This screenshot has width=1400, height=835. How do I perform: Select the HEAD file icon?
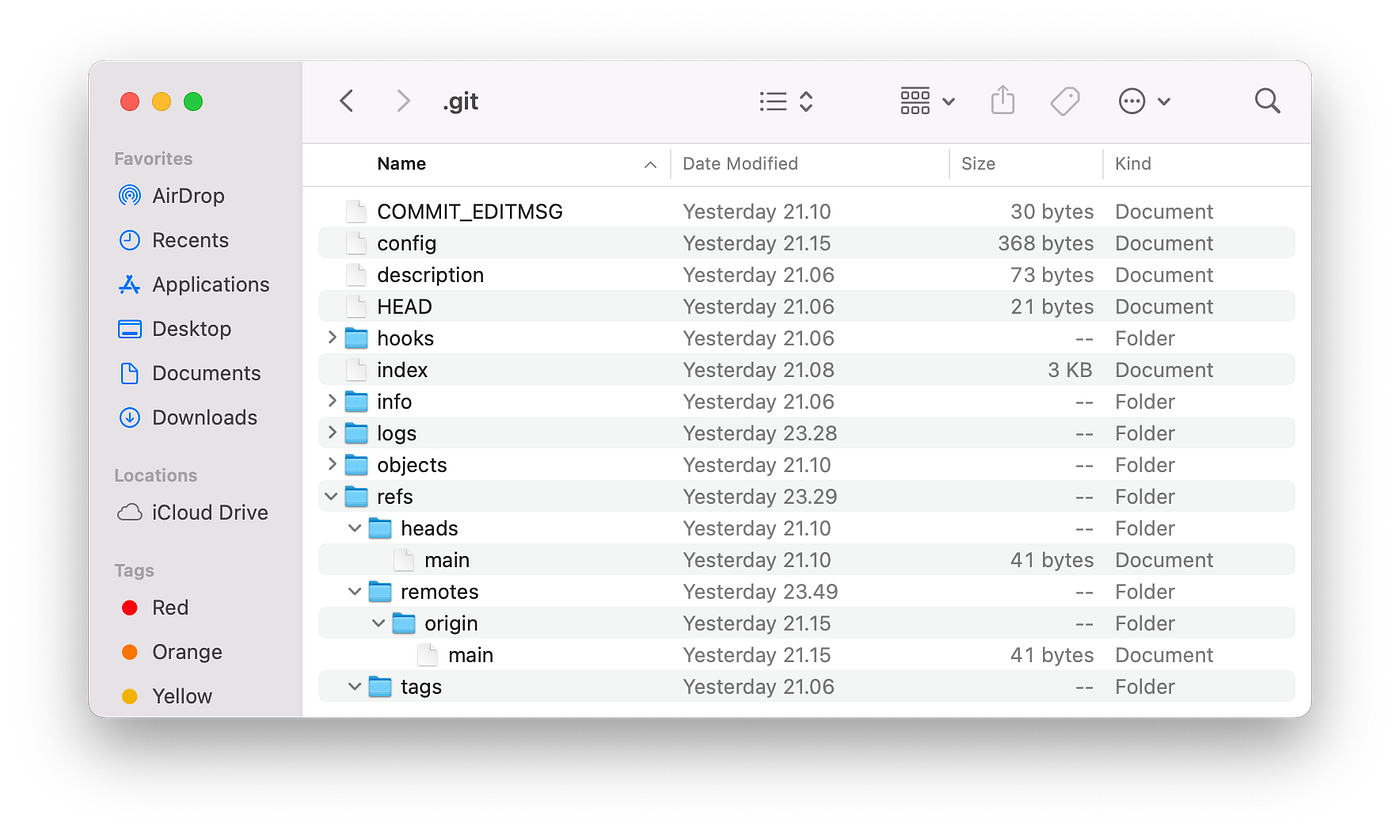(x=356, y=306)
